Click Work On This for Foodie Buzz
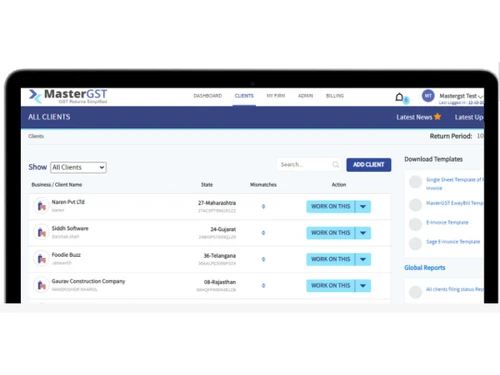 pyautogui.click(x=331, y=259)
